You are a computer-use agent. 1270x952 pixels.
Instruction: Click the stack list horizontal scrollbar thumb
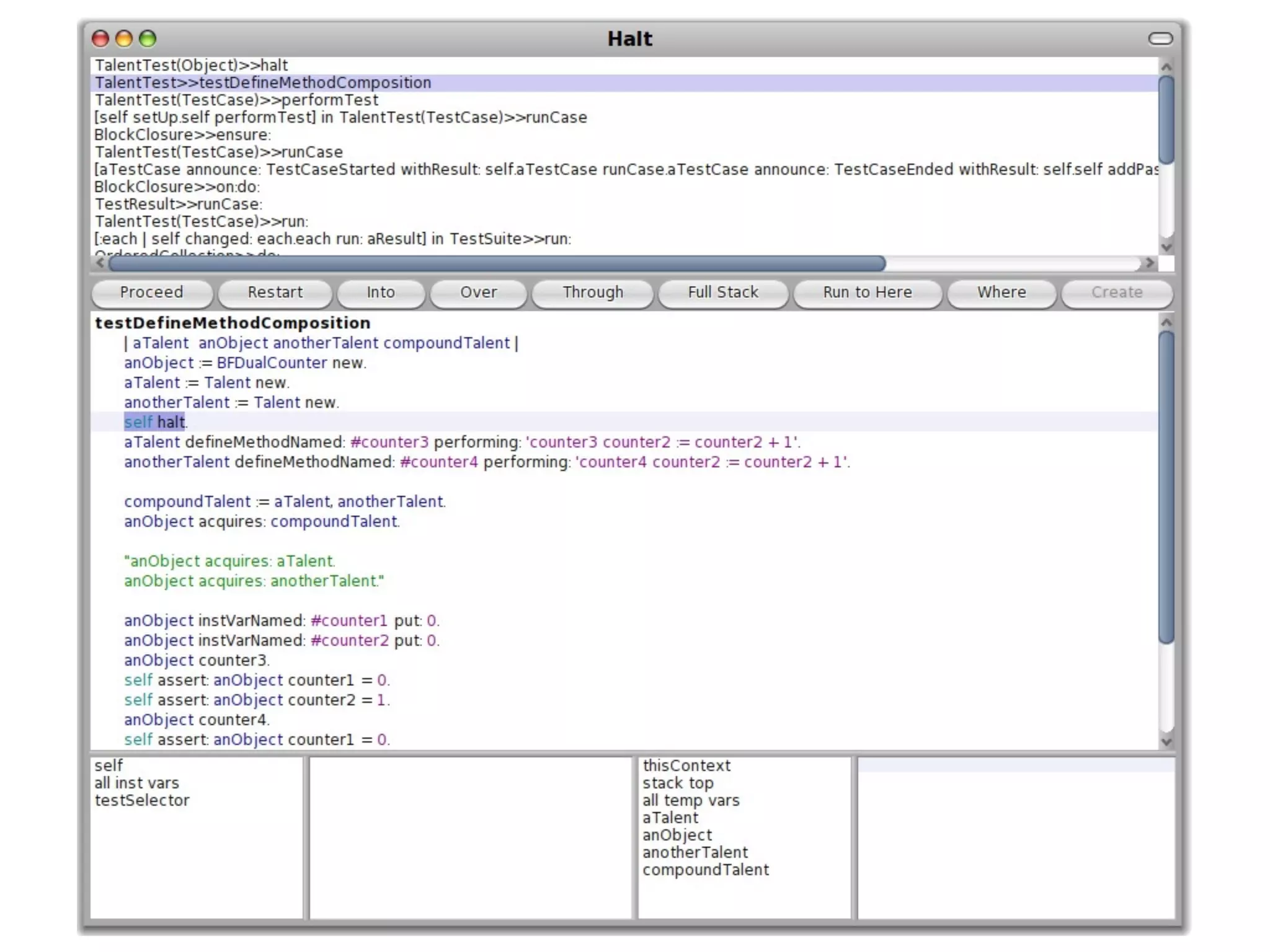point(496,263)
